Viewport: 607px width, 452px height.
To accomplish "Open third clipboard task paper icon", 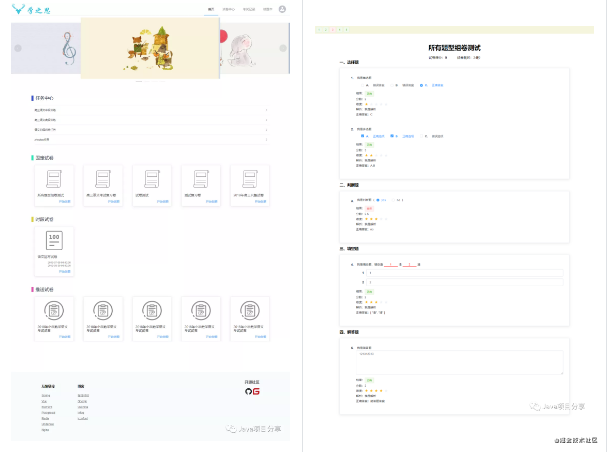I will tap(152, 310).
